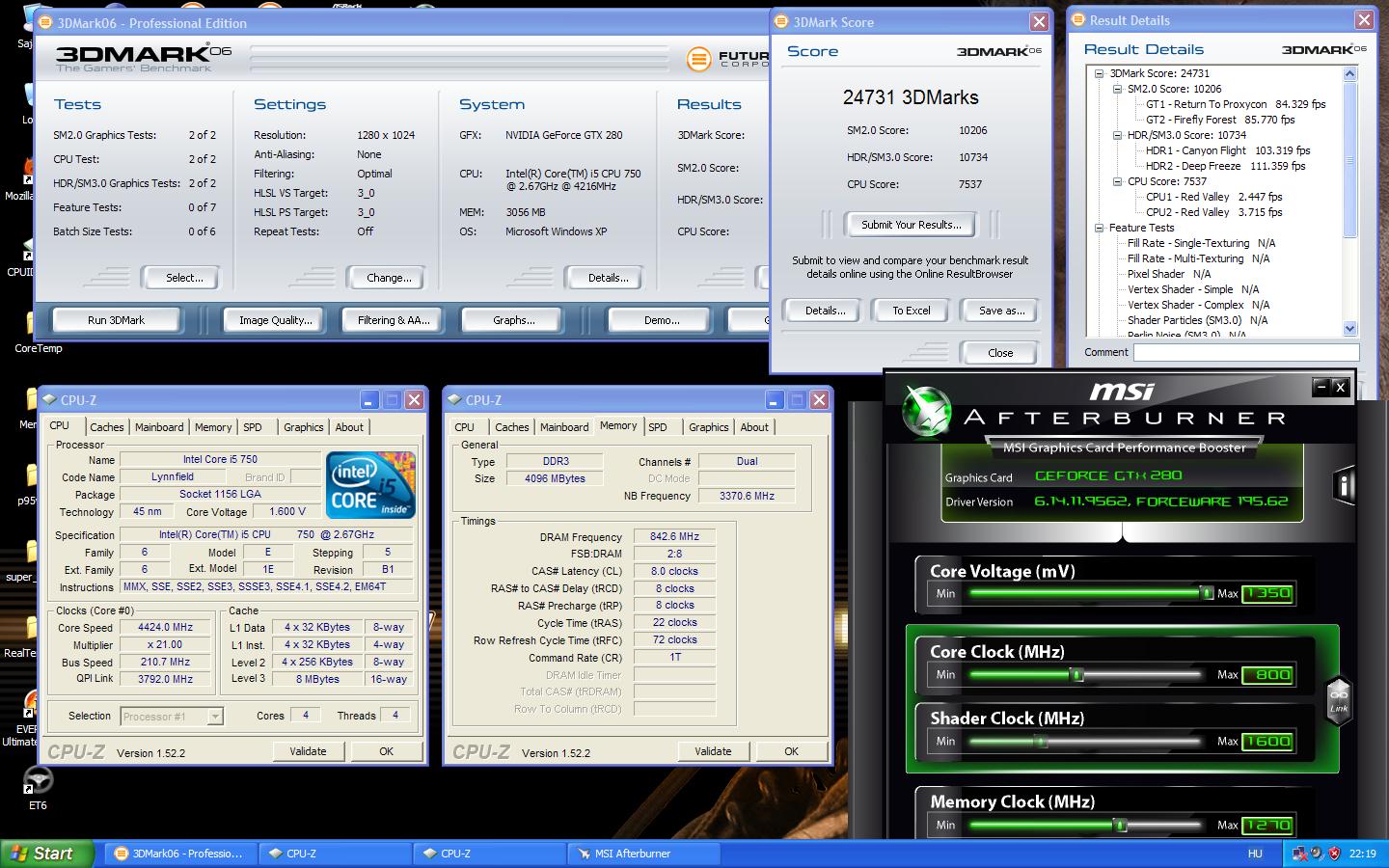
Task: Collapse the 3DMark Score tree node
Action: click(1100, 73)
